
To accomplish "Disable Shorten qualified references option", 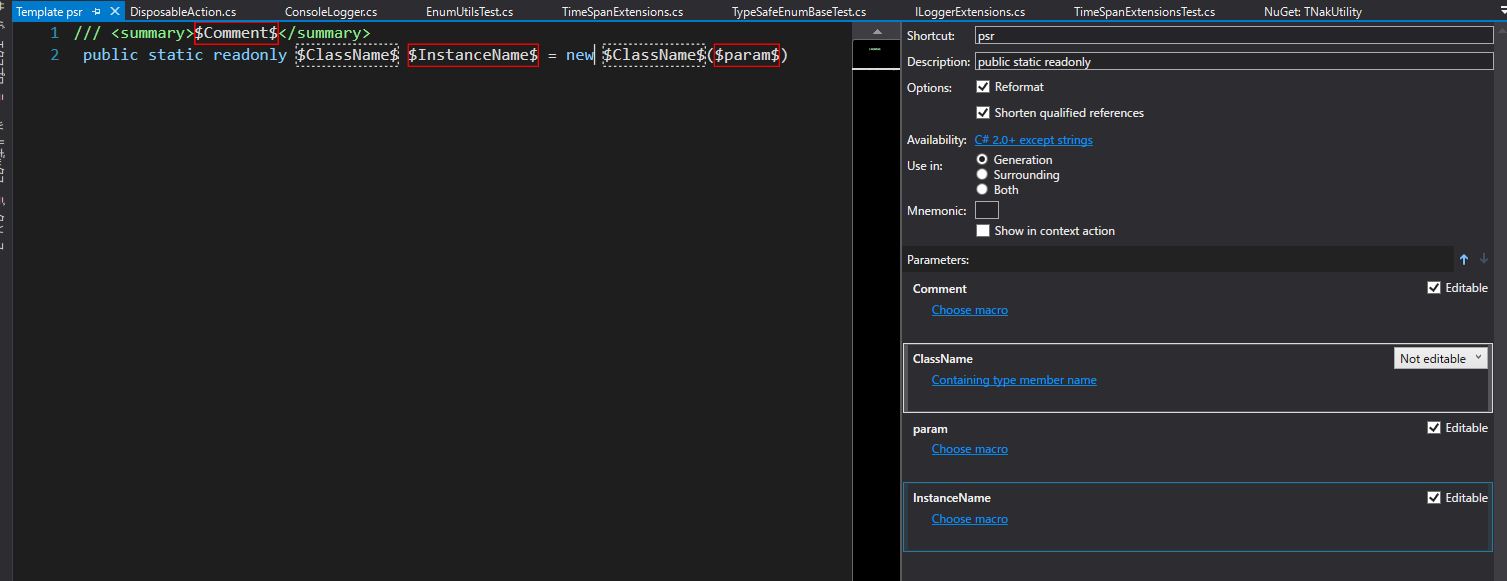I will click(x=983, y=113).
